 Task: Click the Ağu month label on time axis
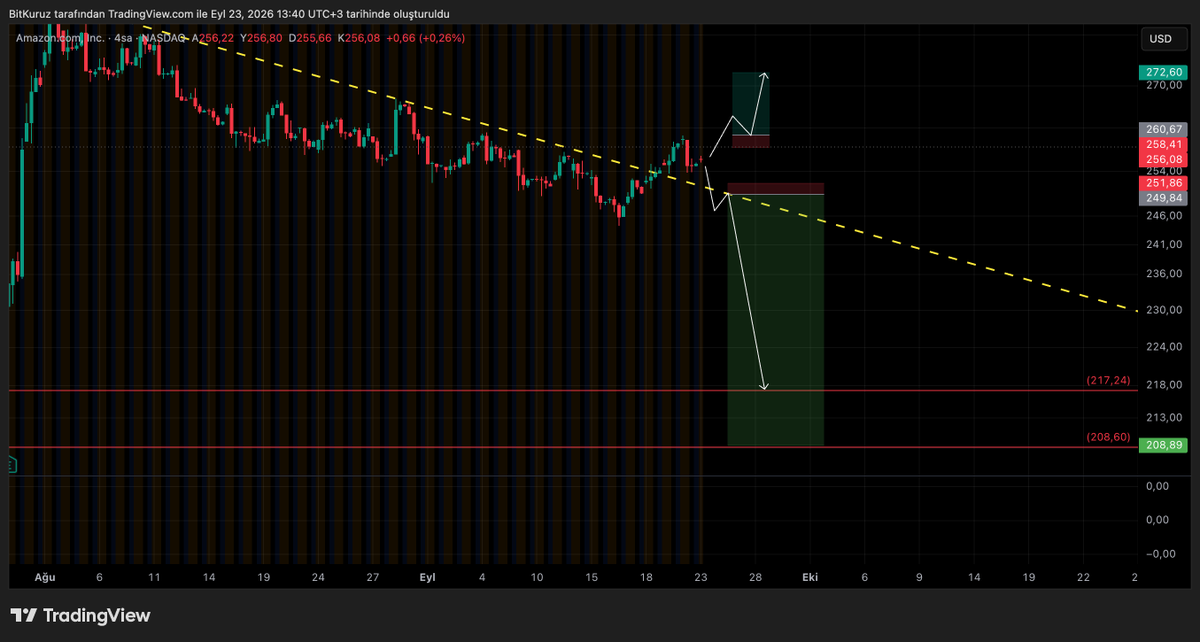pos(44,578)
